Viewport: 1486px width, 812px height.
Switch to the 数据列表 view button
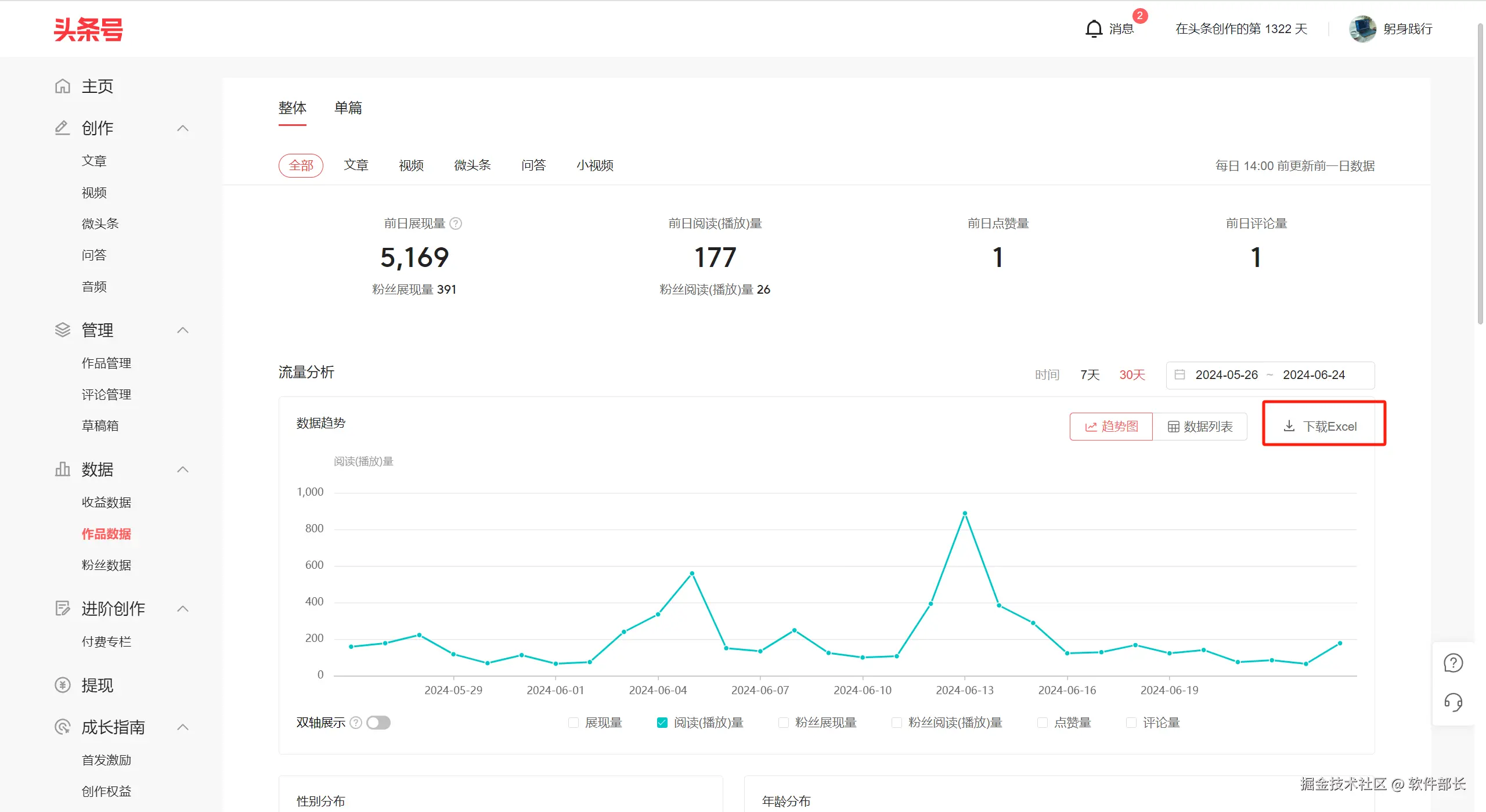pyautogui.click(x=1200, y=427)
